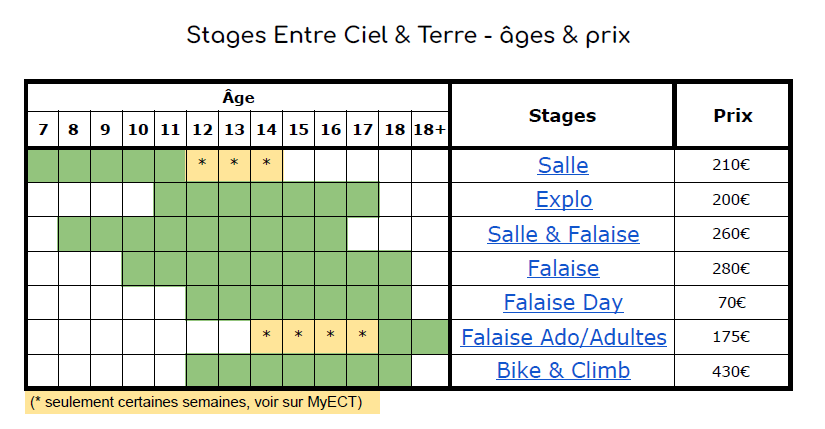825x429 pixels.
Task: Open the Falaise stage link
Action: 563,268
